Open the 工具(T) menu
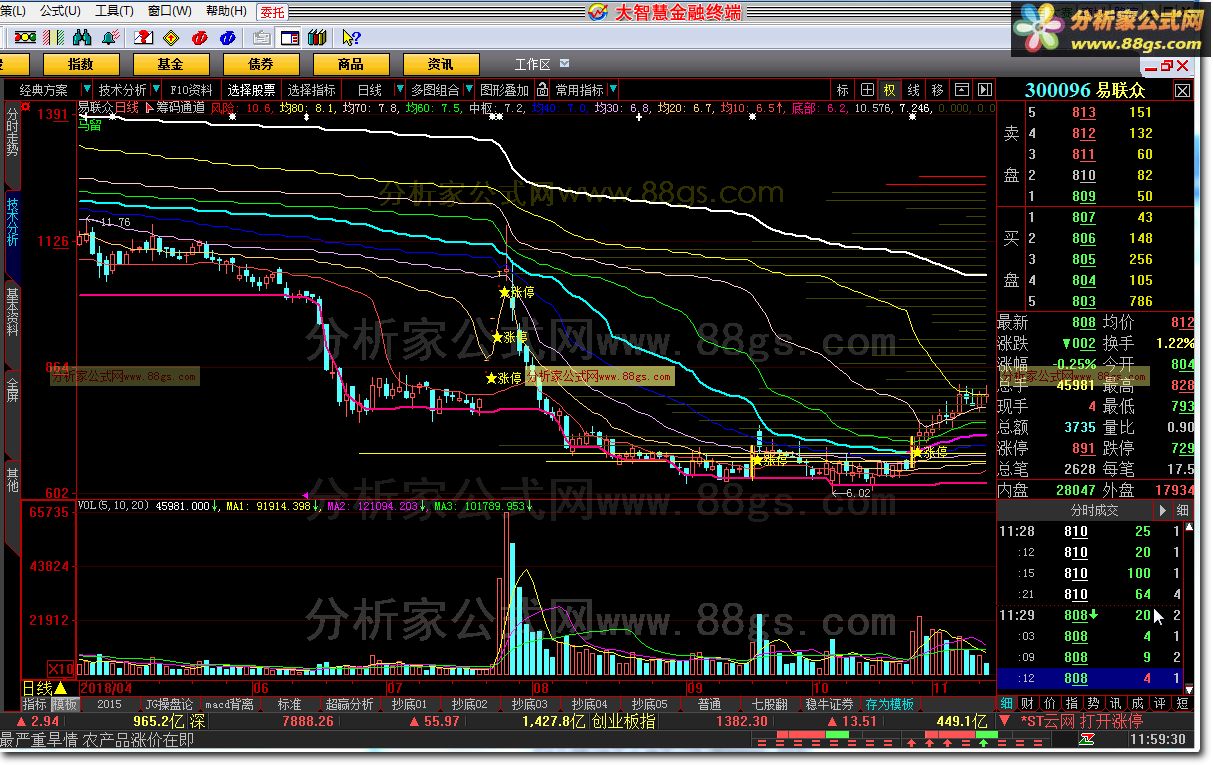1213x765 pixels. click(x=113, y=11)
